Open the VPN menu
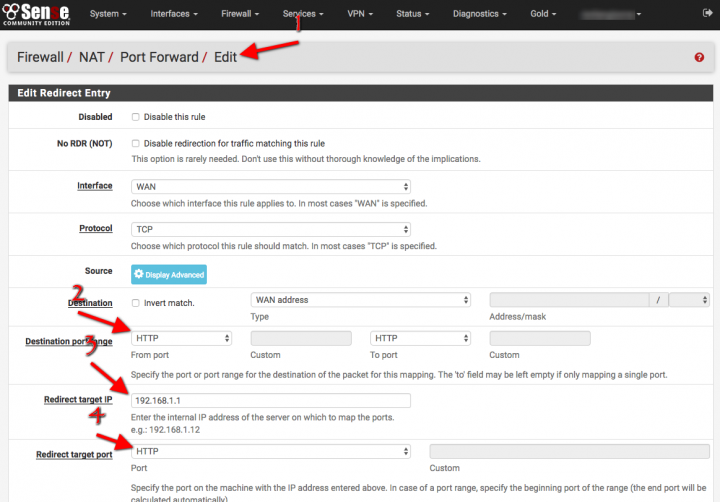This screenshot has height=502, width=720. (x=360, y=14)
